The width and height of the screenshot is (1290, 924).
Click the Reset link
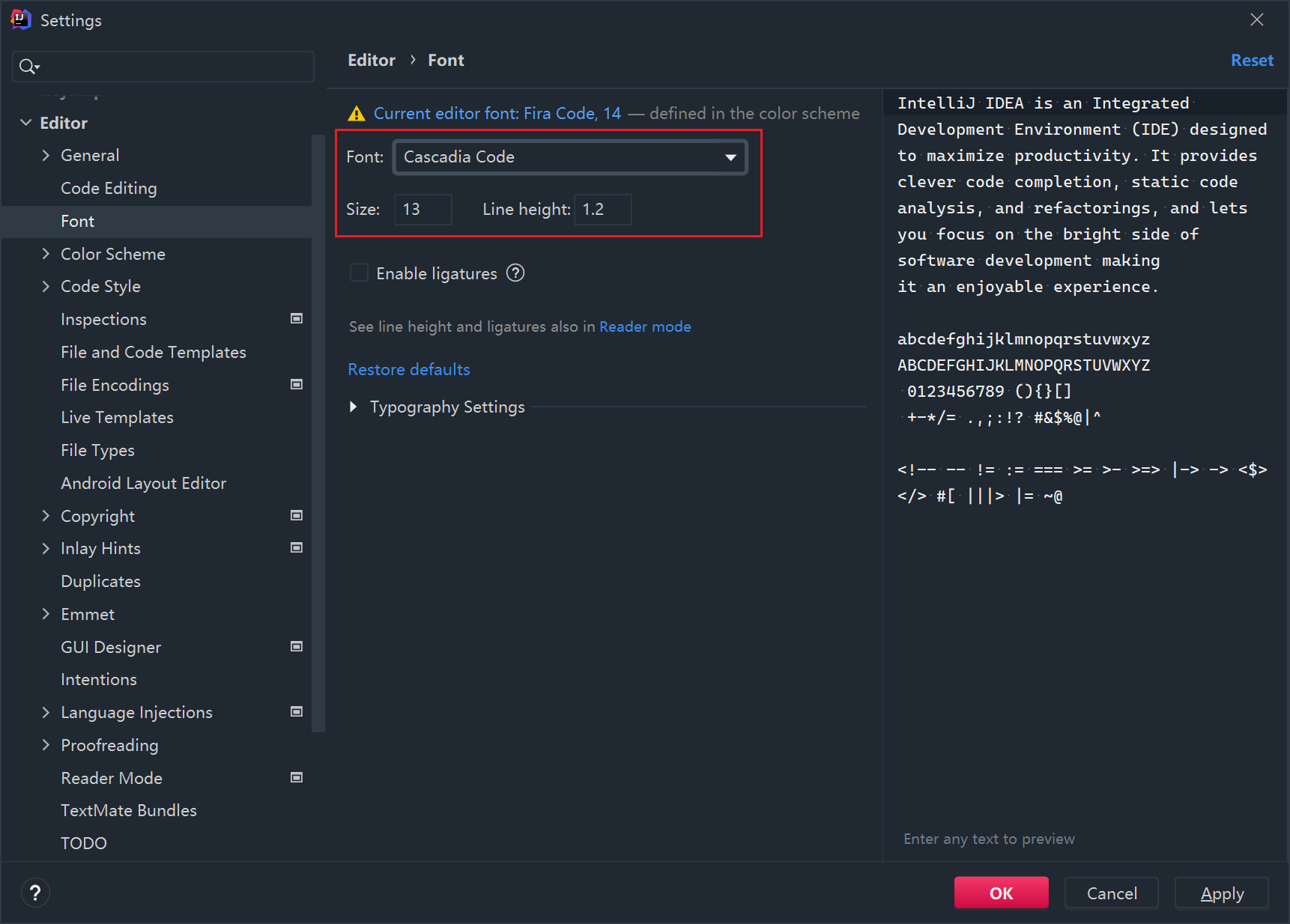(1252, 61)
